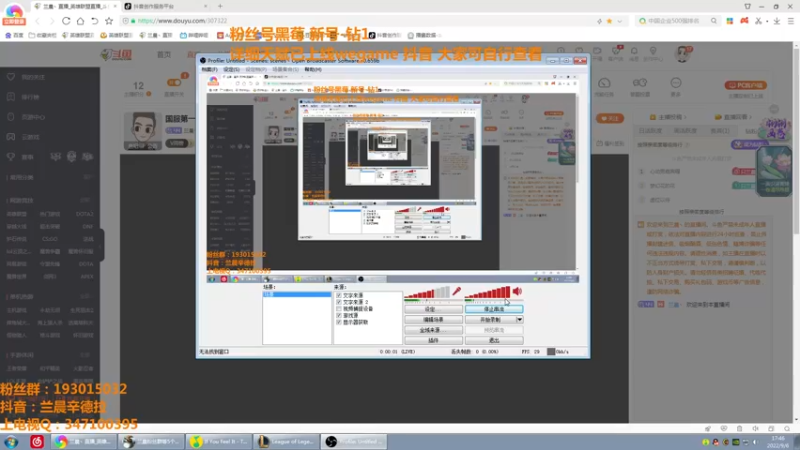Click the lightning speed-mode icon in address bar

pyautogui.click(x=599, y=21)
